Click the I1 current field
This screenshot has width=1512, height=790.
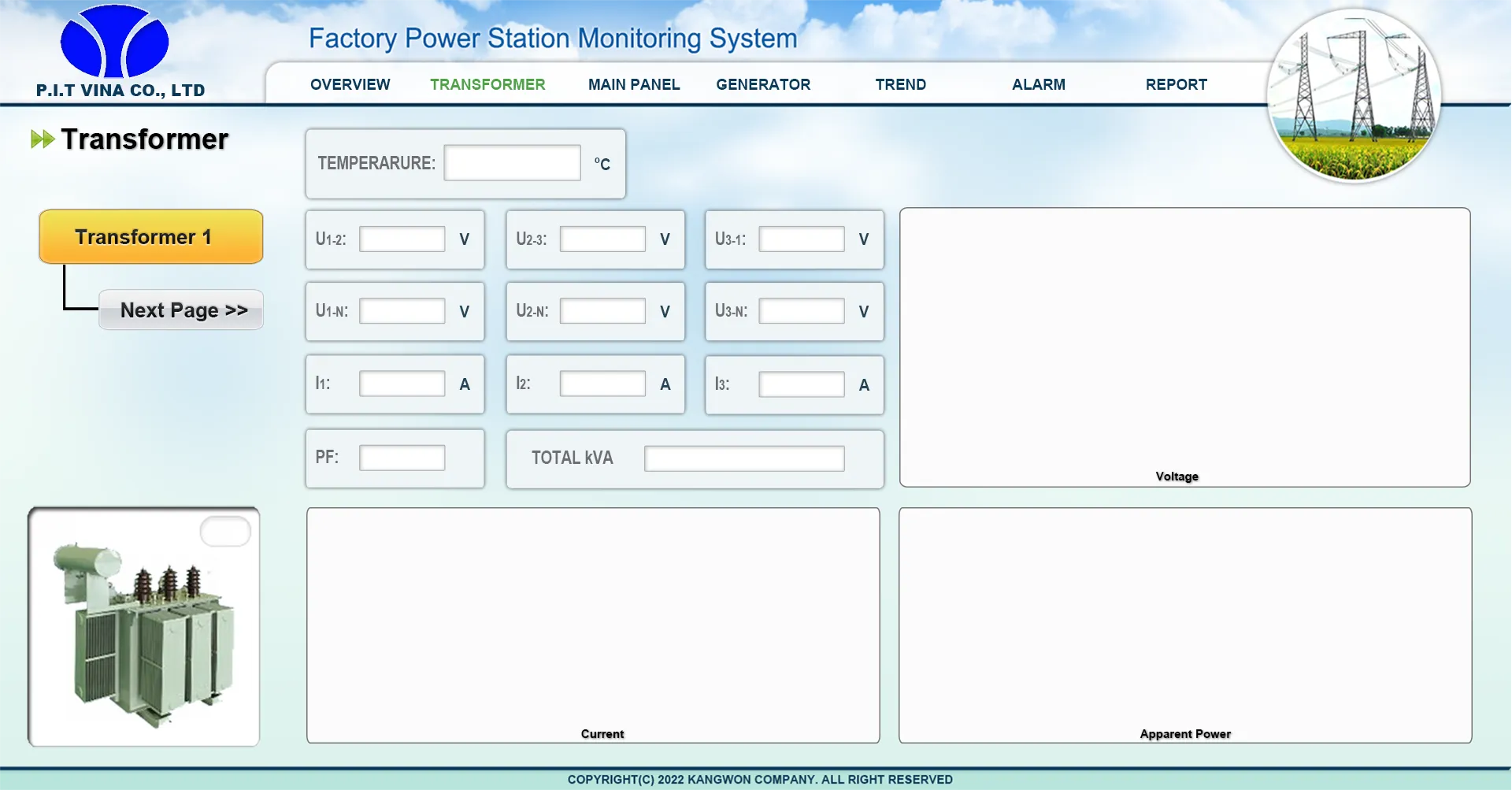(402, 384)
